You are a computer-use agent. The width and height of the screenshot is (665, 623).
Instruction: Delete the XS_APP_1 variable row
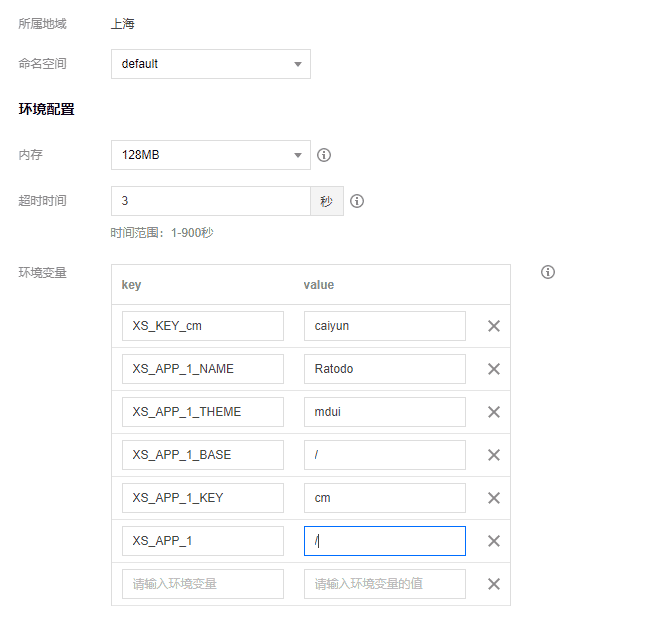click(x=493, y=541)
